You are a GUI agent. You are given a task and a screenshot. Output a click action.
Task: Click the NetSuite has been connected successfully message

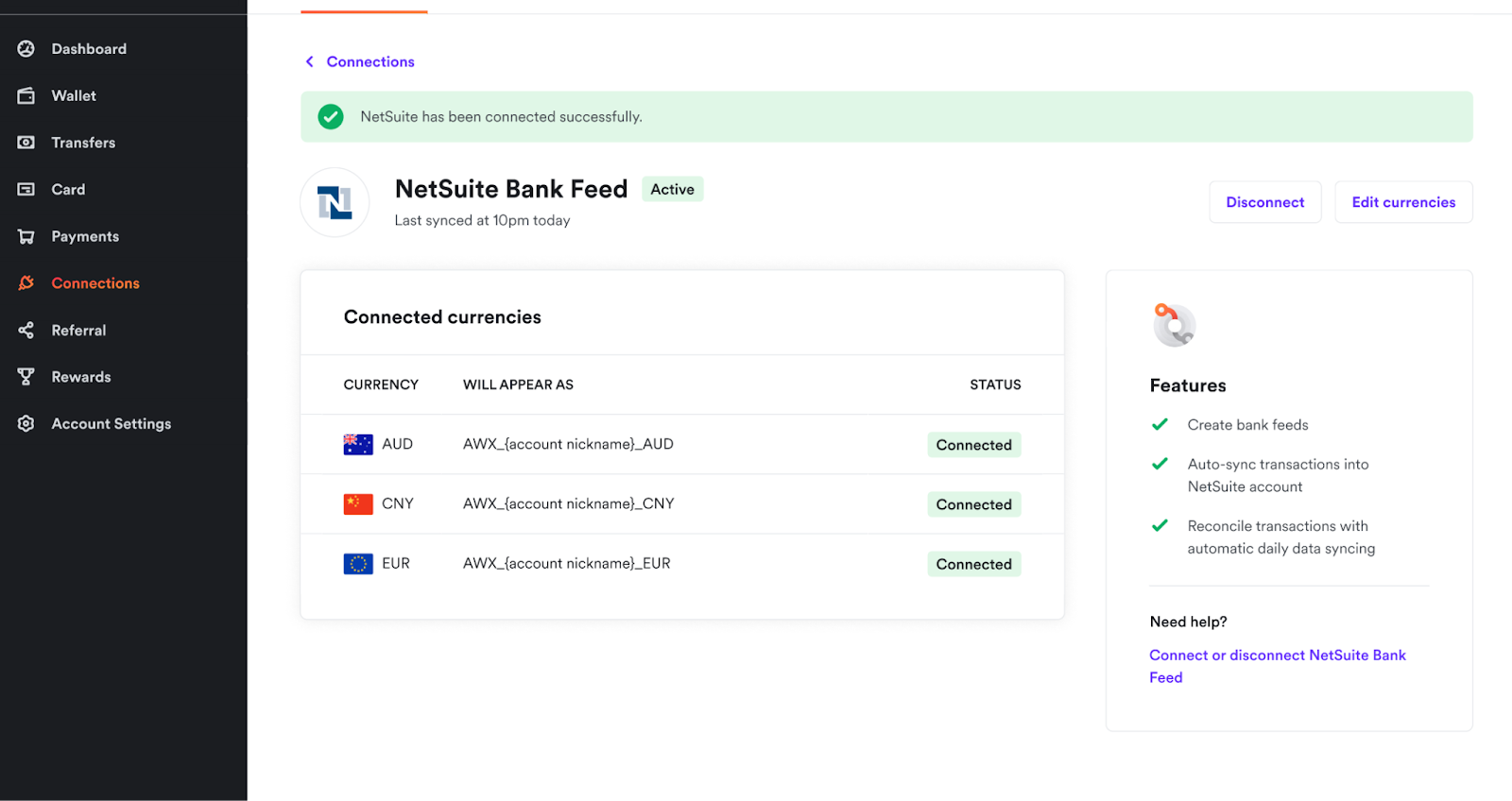tap(501, 117)
